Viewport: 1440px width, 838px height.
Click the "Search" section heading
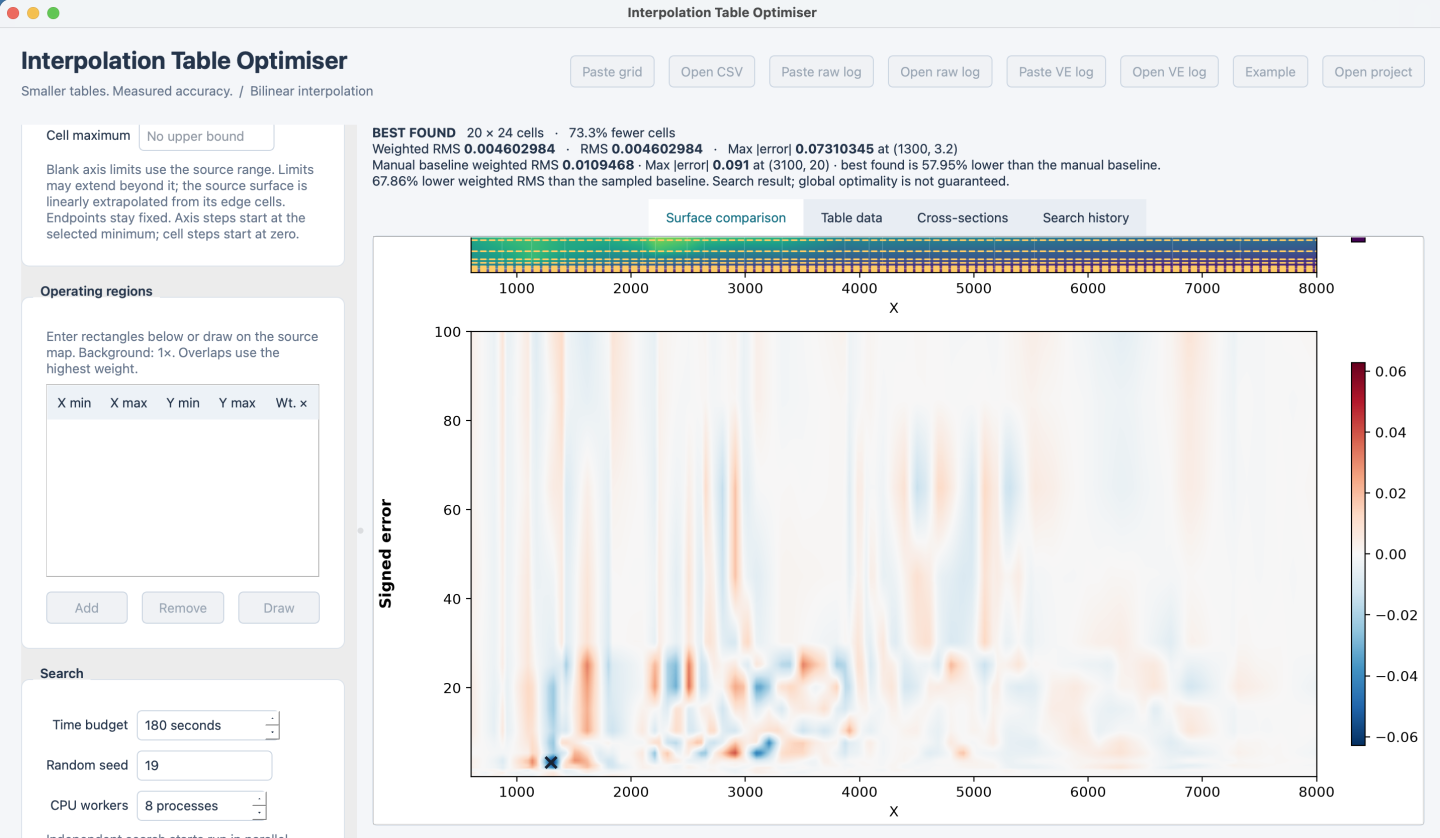coord(62,673)
